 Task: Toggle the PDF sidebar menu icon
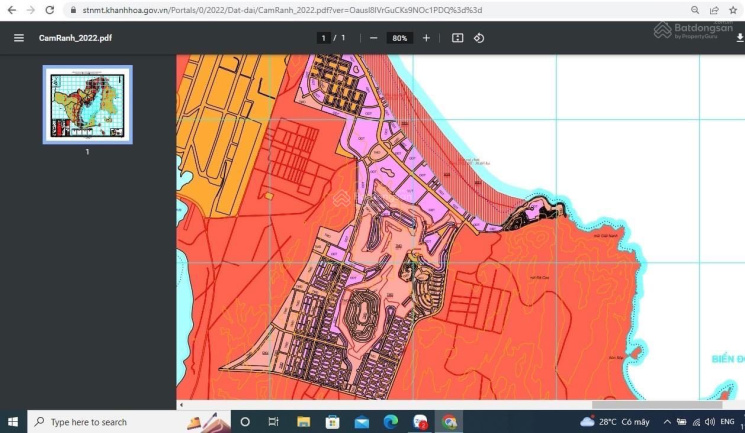[x=19, y=38]
